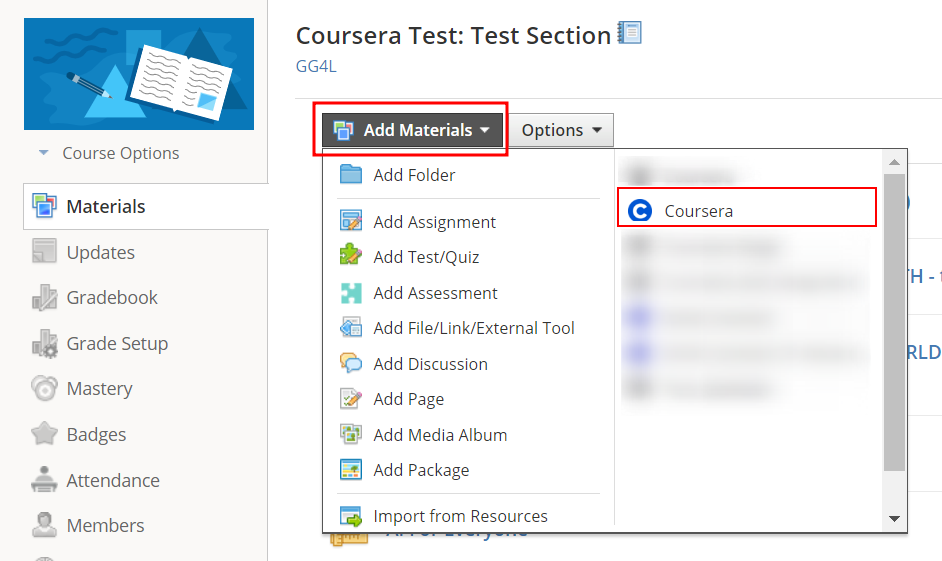Select Import from Resources
This screenshot has width=942, height=561.
460,516
